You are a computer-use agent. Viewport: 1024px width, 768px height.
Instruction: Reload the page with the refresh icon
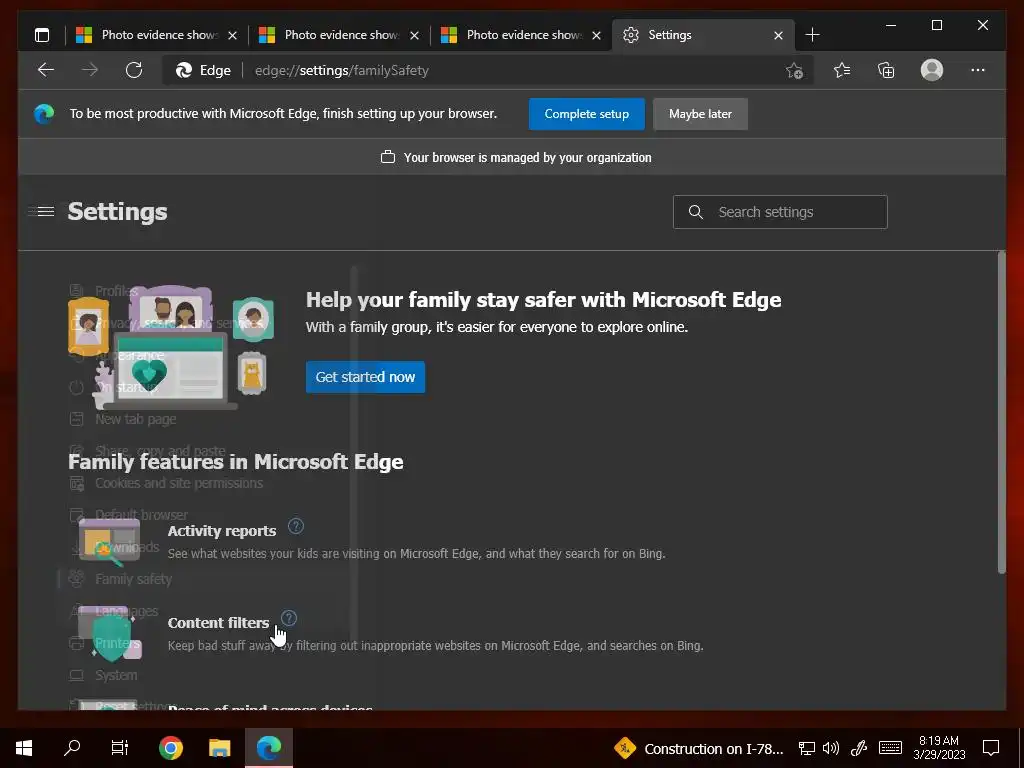click(x=134, y=70)
